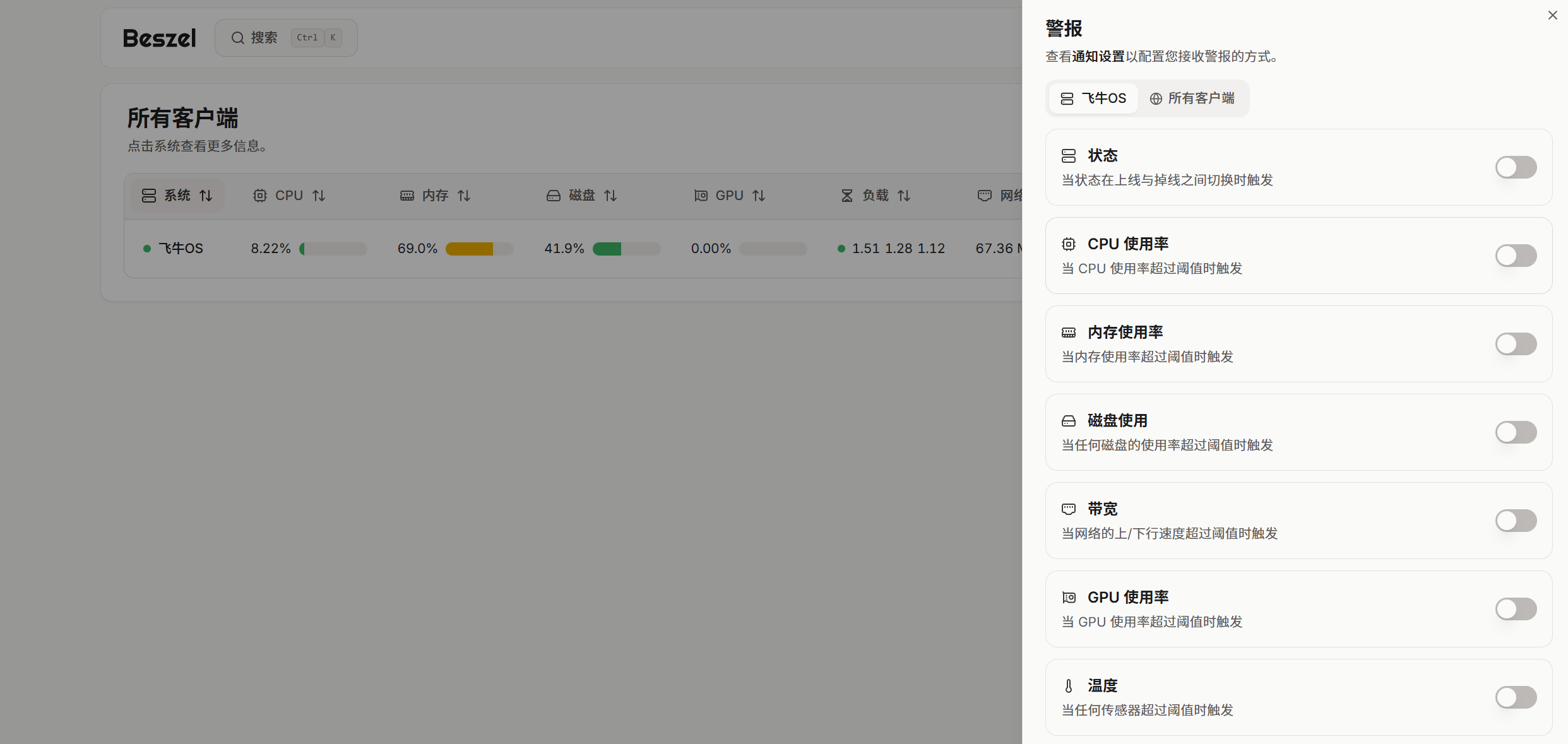Enable the 状态 alert toggle
This screenshot has width=1568, height=744.
pyautogui.click(x=1515, y=167)
